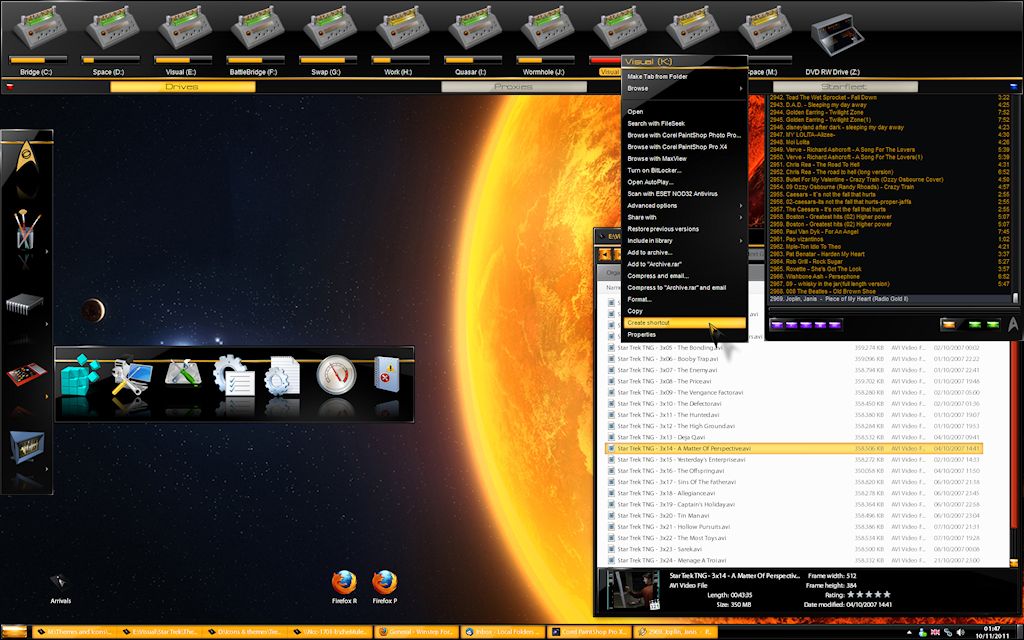The width and height of the screenshot is (1024, 640).
Task: Switch to the Proxies tab
Action: (x=513, y=87)
